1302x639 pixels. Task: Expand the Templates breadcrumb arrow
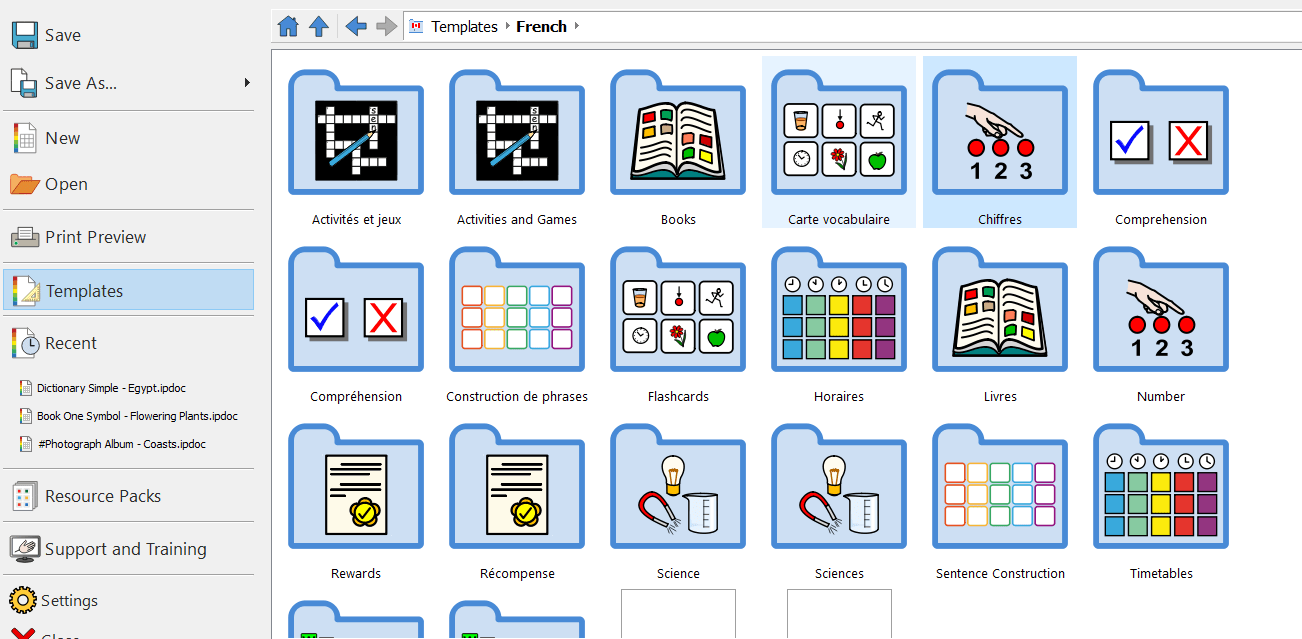click(x=507, y=27)
